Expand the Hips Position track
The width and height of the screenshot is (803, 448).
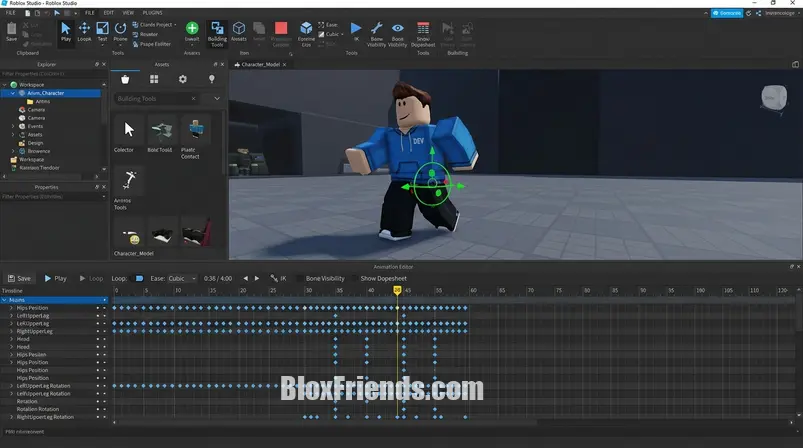[12, 308]
